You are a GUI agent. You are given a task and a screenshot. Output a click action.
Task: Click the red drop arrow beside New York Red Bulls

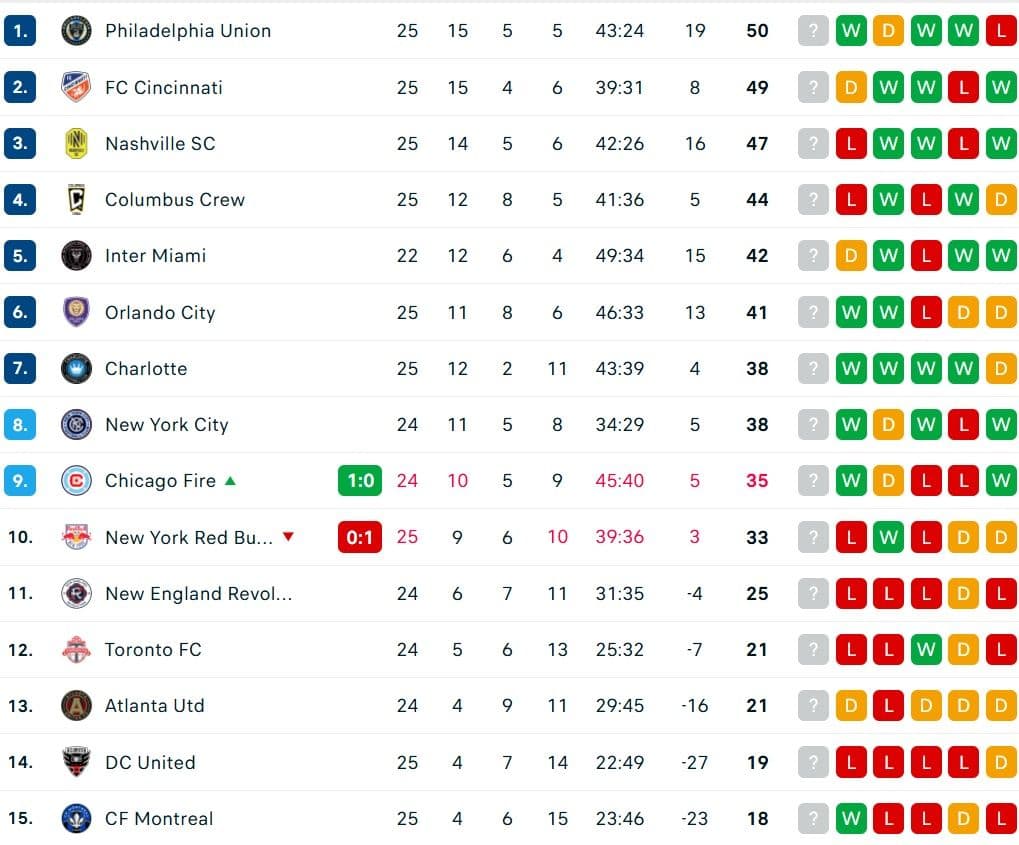288,537
